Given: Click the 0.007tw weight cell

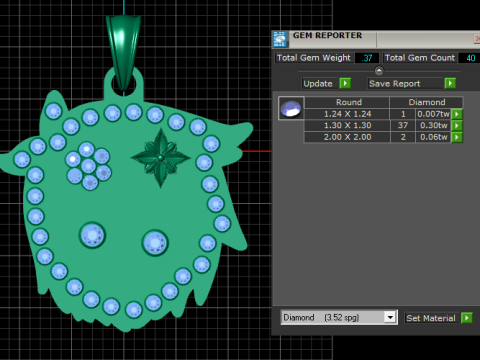Looking at the screenshot, I should click(x=433, y=114).
